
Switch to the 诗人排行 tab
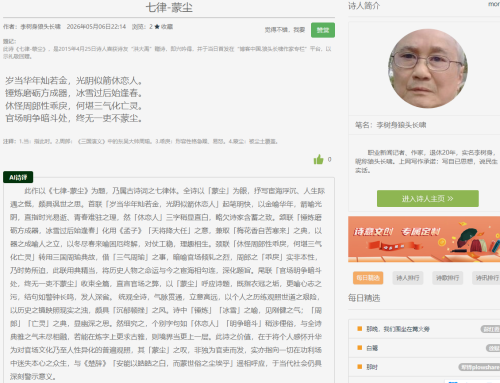(x=408, y=278)
